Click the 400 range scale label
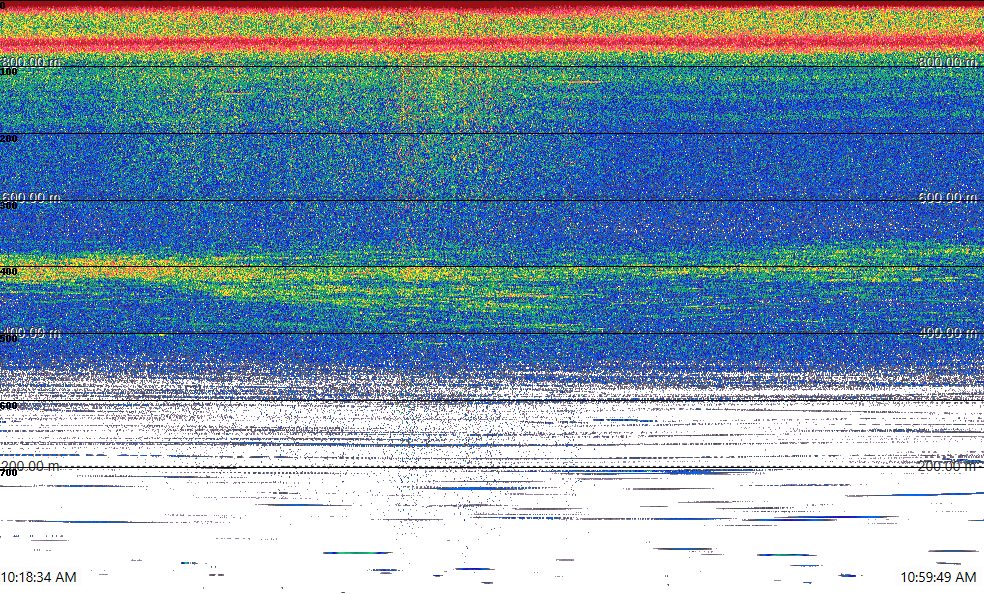The width and height of the screenshot is (984, 594). tap(9, 272)
